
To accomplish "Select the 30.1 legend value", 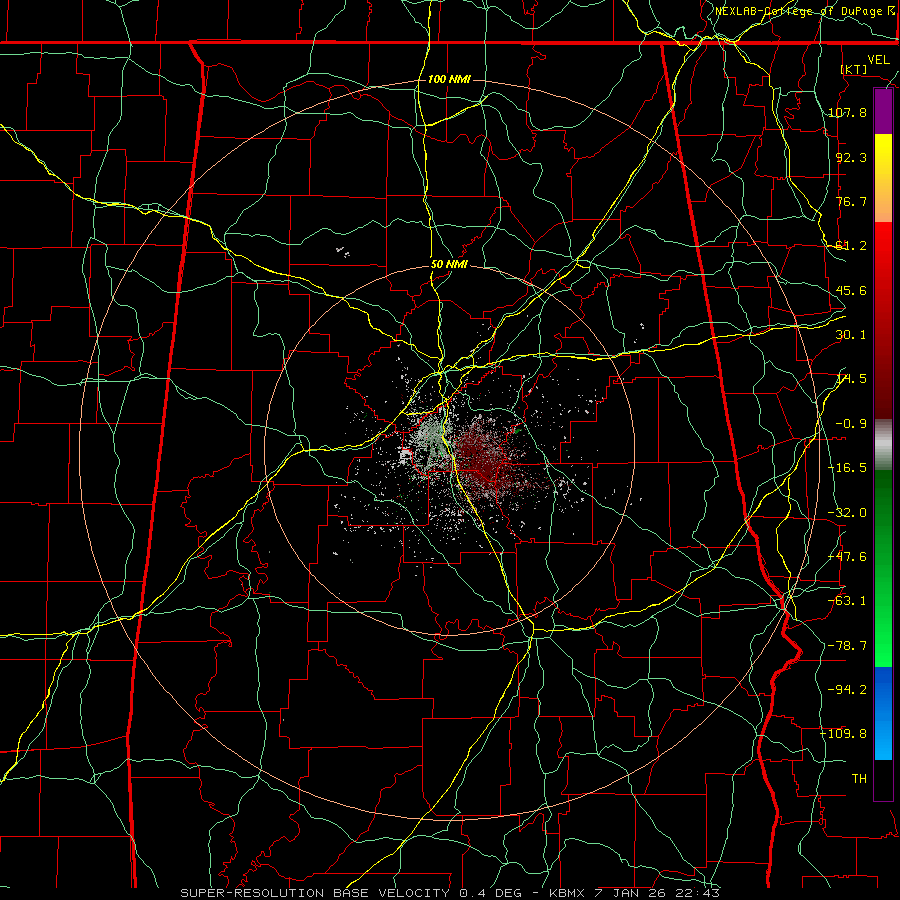I will point(851,335).
